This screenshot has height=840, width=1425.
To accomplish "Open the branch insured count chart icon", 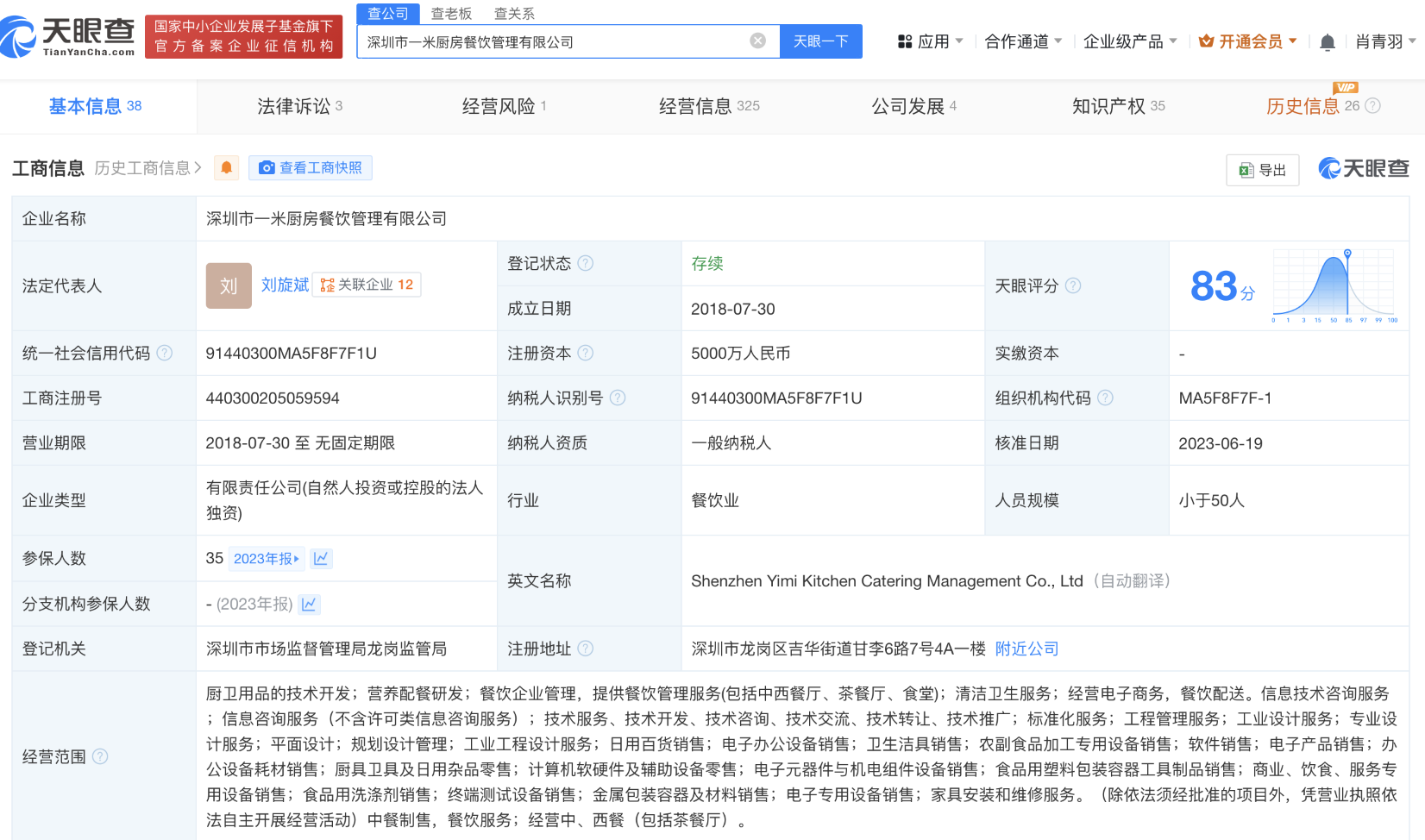I will [x=309, y=604].
